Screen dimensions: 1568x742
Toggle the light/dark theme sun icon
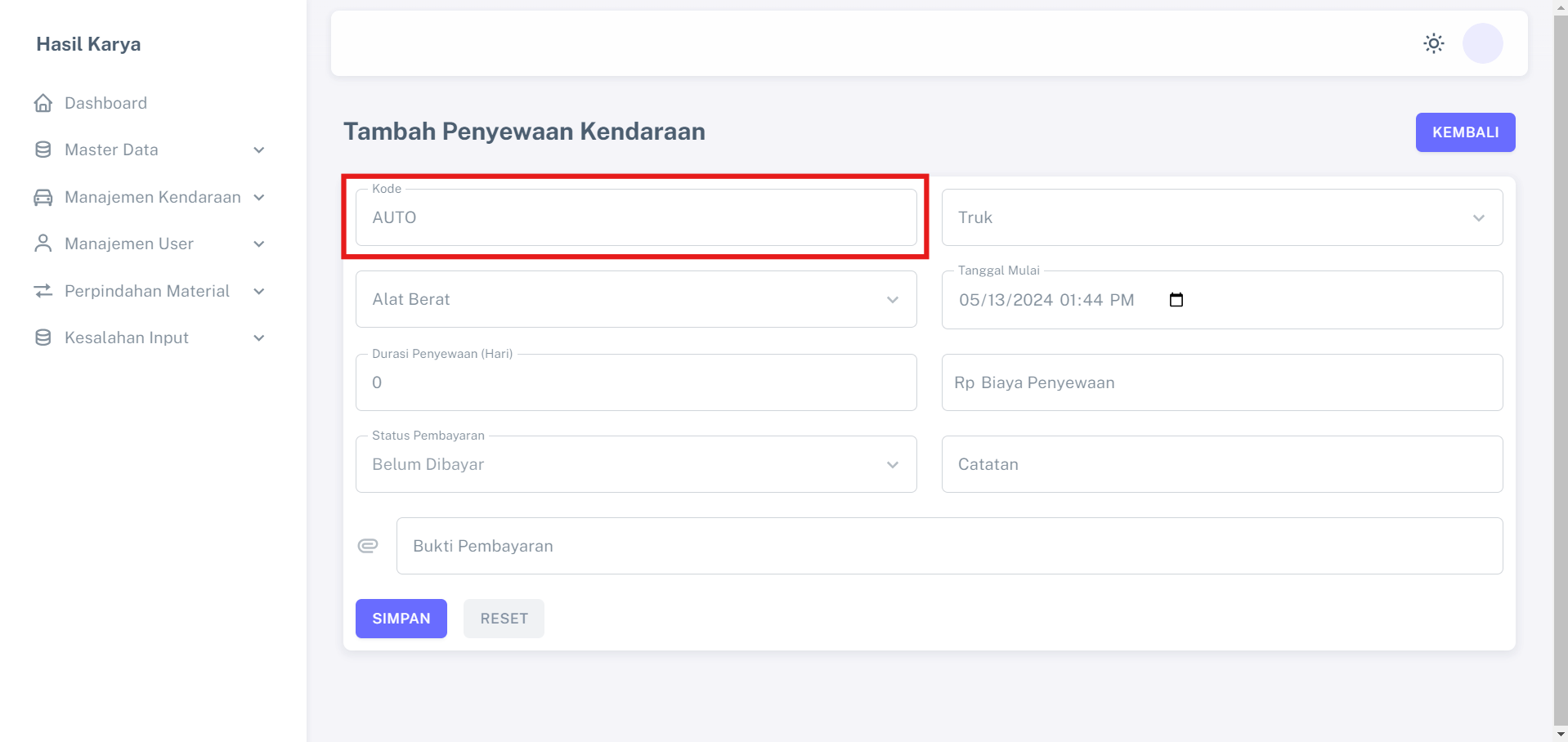1433,43
